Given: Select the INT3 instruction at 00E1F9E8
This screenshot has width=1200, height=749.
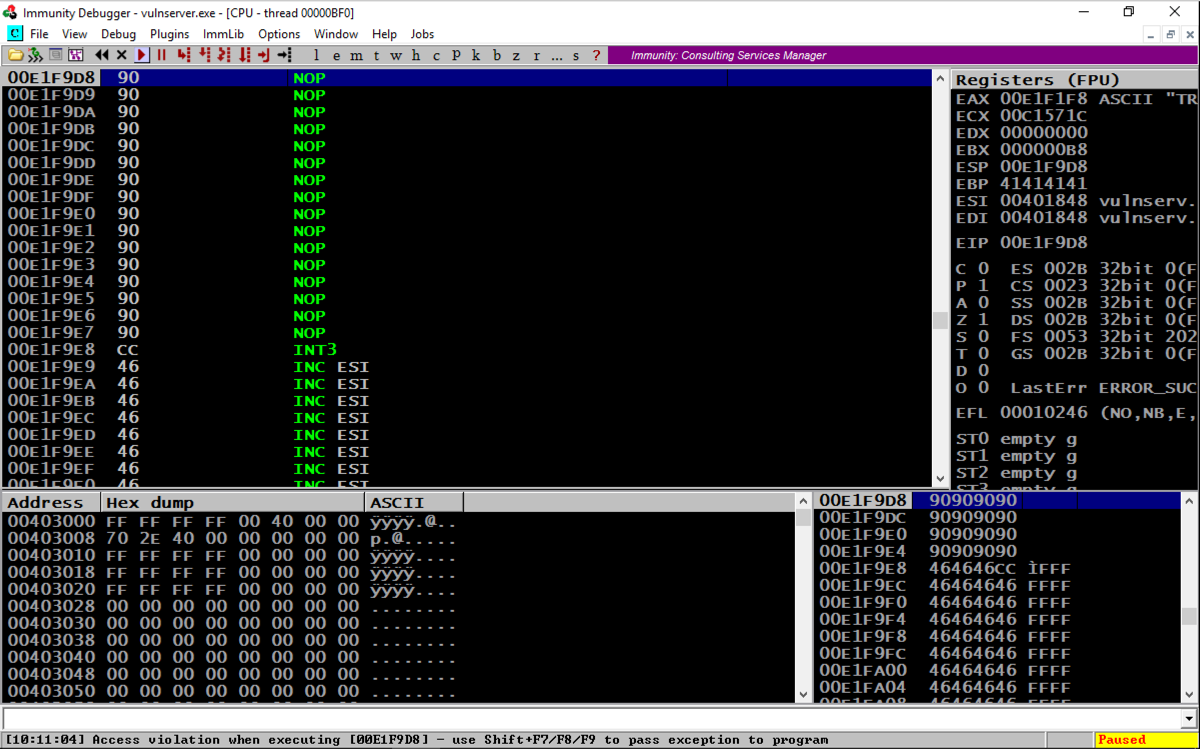Looking at the screenshot, I should 467,350.
